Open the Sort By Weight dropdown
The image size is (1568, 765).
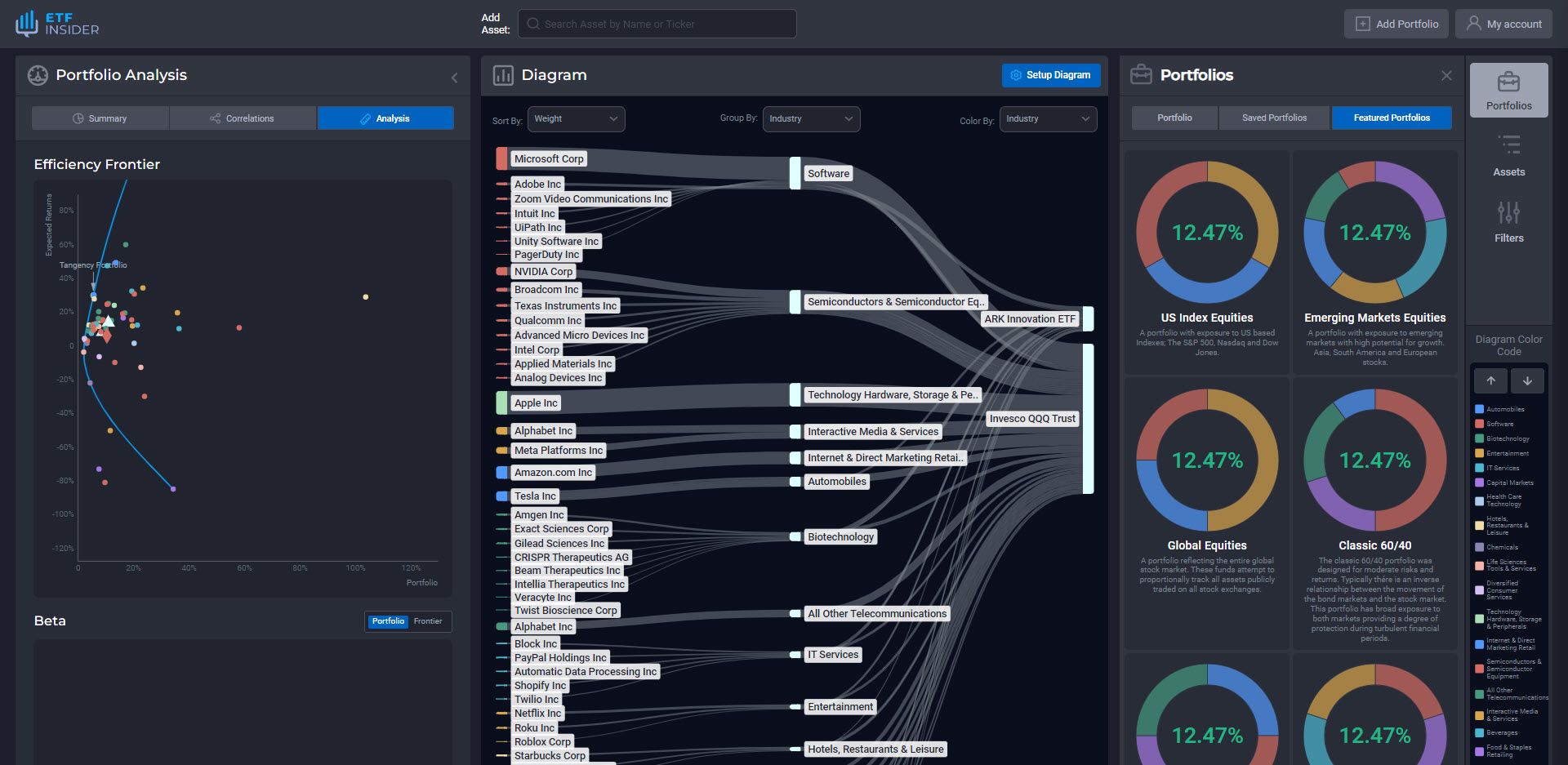(x=576, y=119)
